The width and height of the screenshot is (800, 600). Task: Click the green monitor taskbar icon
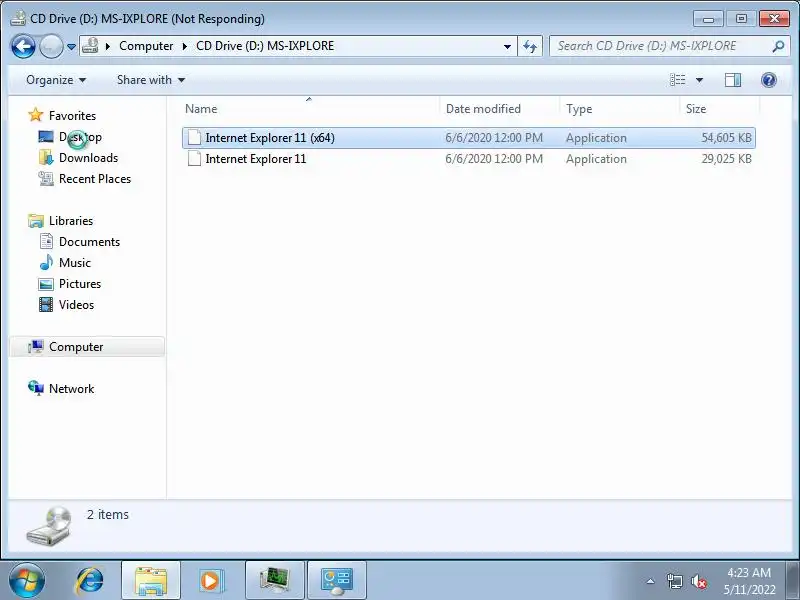274,581
